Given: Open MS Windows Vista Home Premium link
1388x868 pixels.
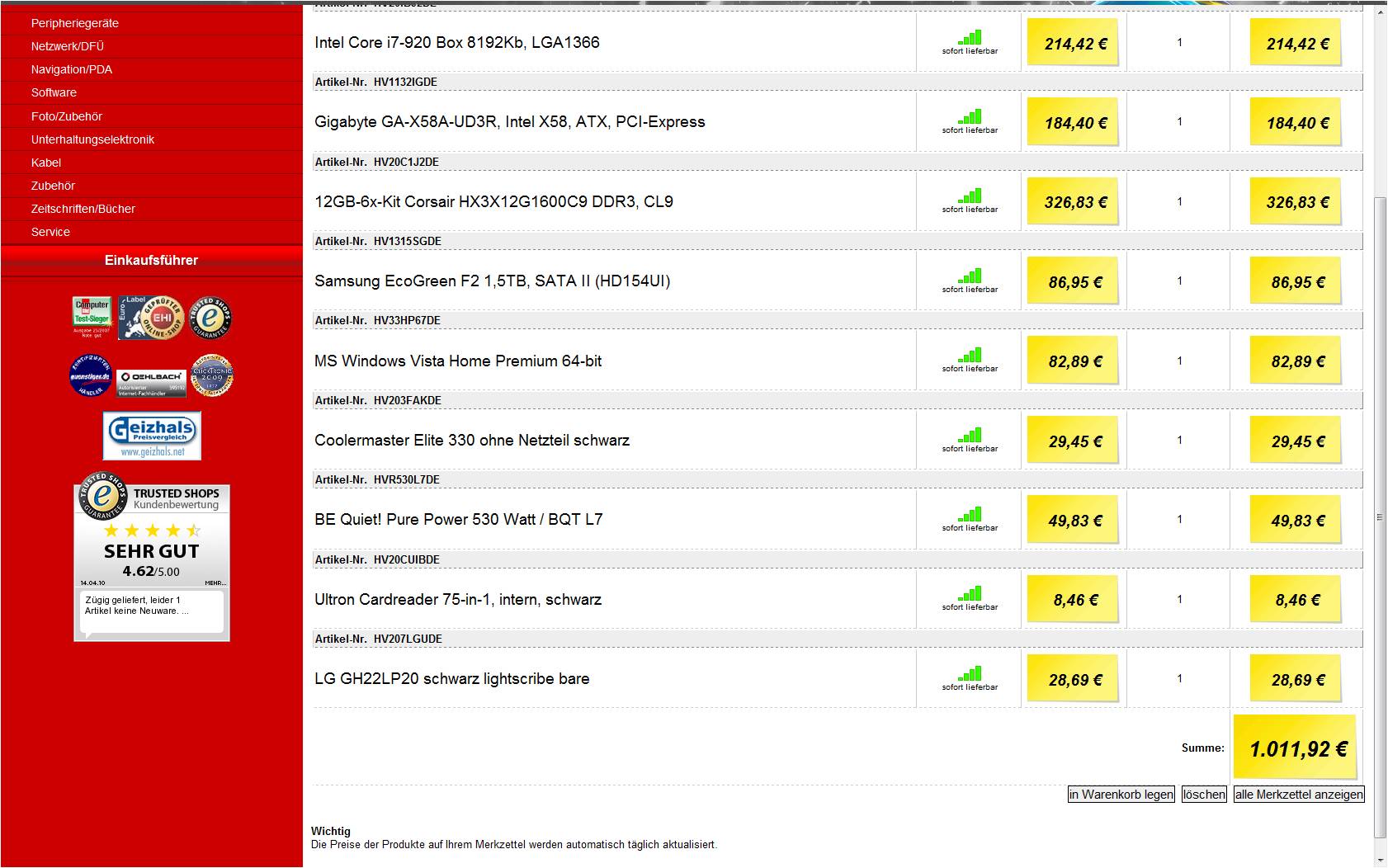Looking at the screenshot, I should [x=458, y=361].
